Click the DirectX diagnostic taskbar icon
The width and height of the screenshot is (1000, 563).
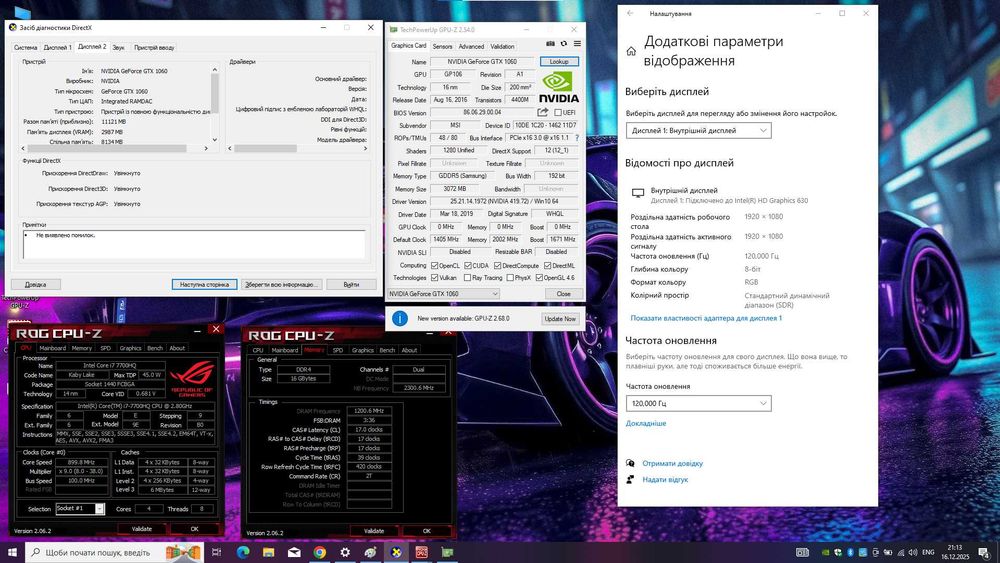click(x=396, y=552)
